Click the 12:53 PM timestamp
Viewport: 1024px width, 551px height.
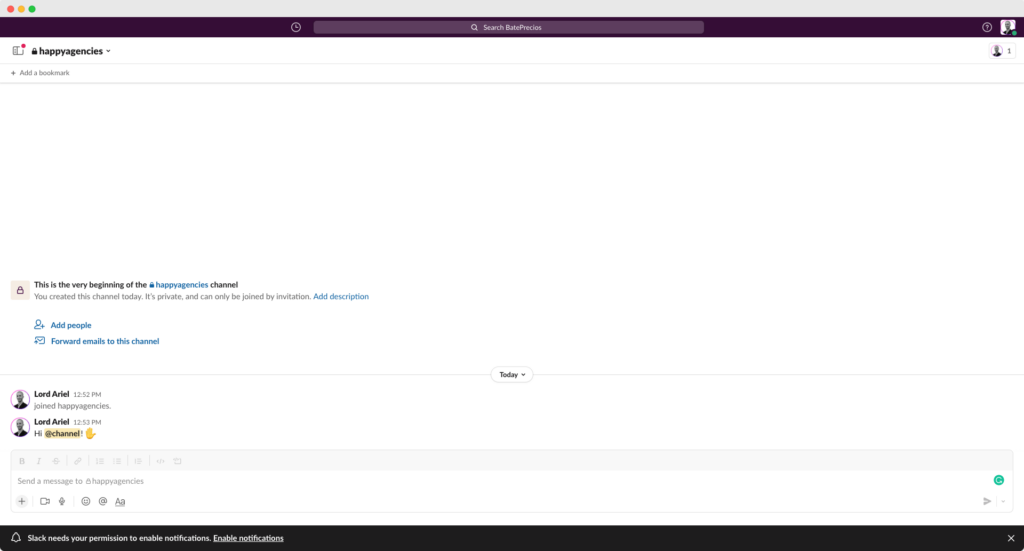87,422
